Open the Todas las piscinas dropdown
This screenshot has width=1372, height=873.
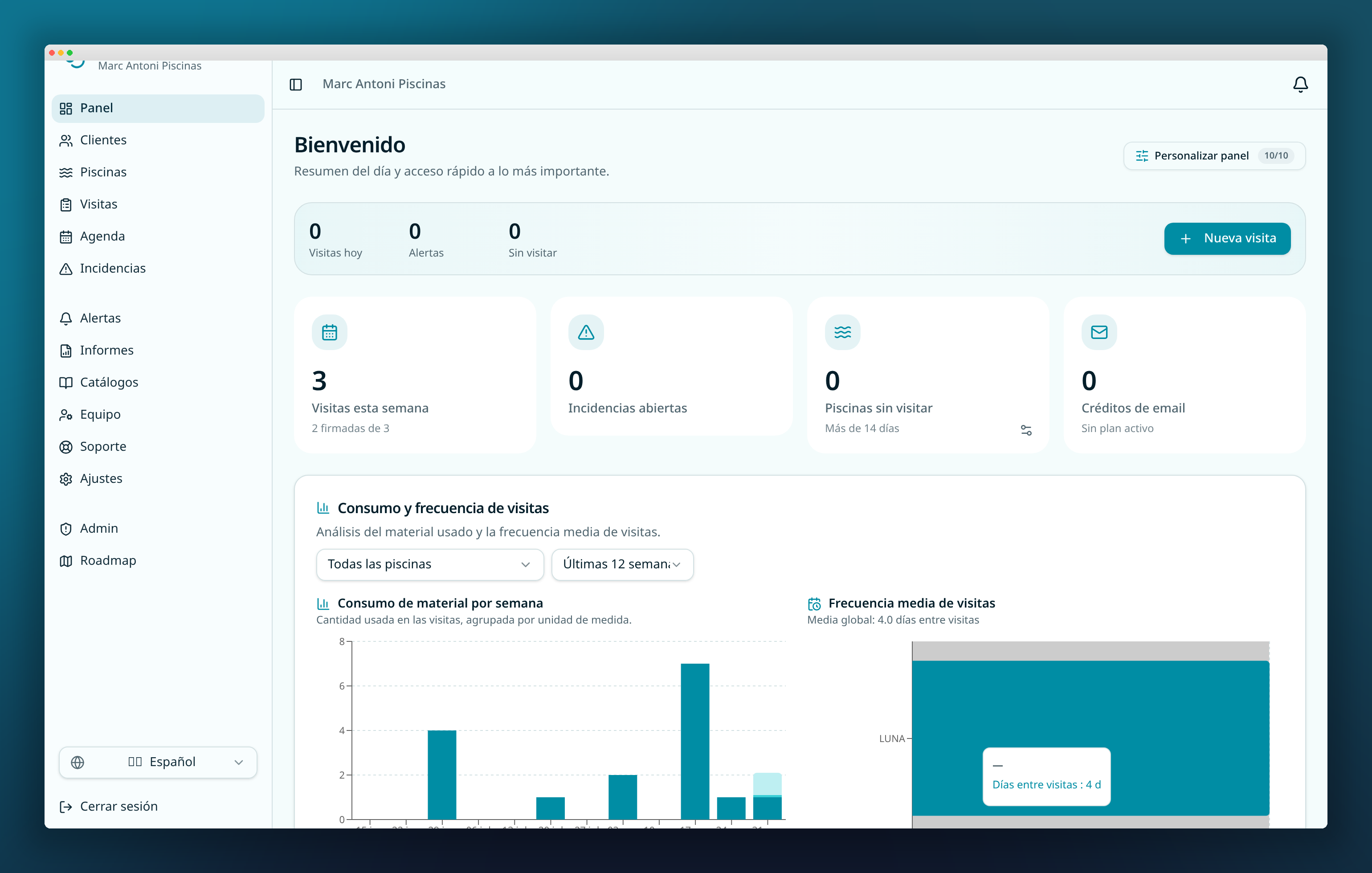click(429, 564)
